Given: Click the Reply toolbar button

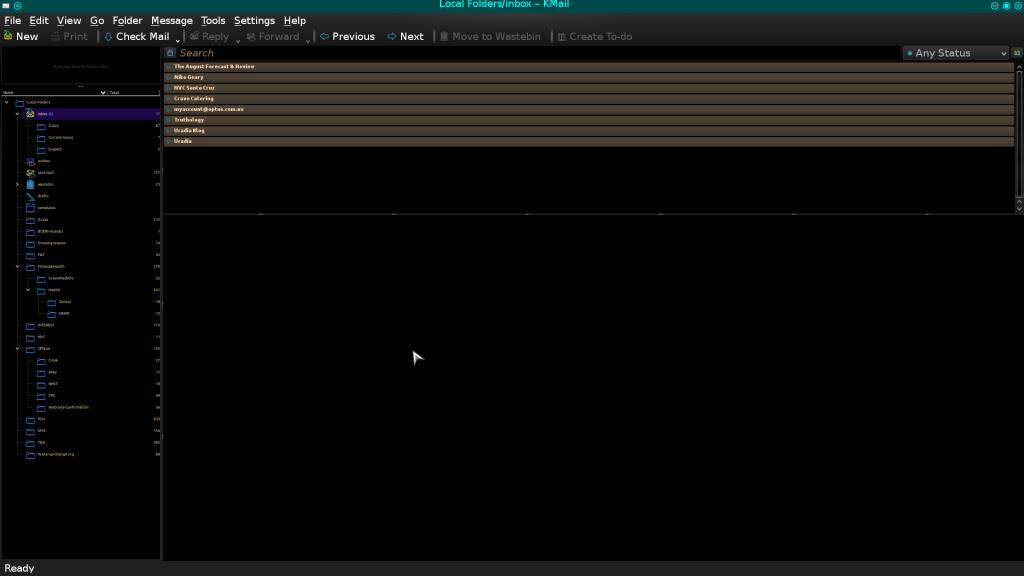Looking at the screenshot, I should pos(210,37).
